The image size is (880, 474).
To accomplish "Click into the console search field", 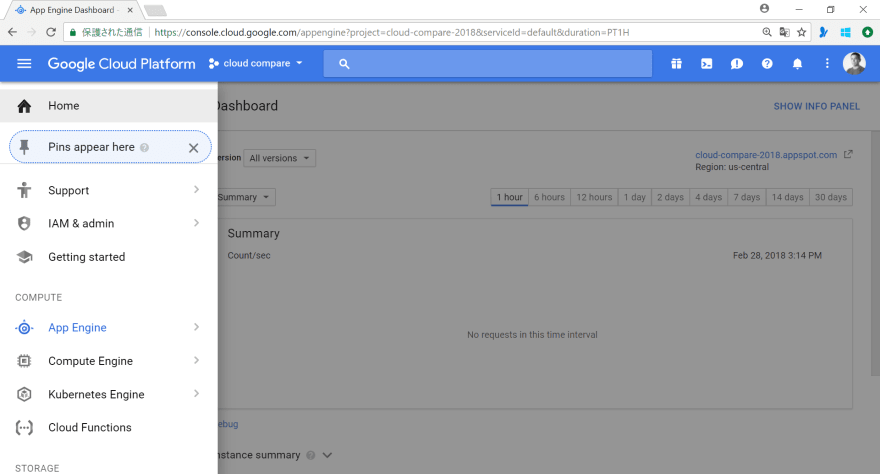I will pyautogui.click(x=488, y=63).
